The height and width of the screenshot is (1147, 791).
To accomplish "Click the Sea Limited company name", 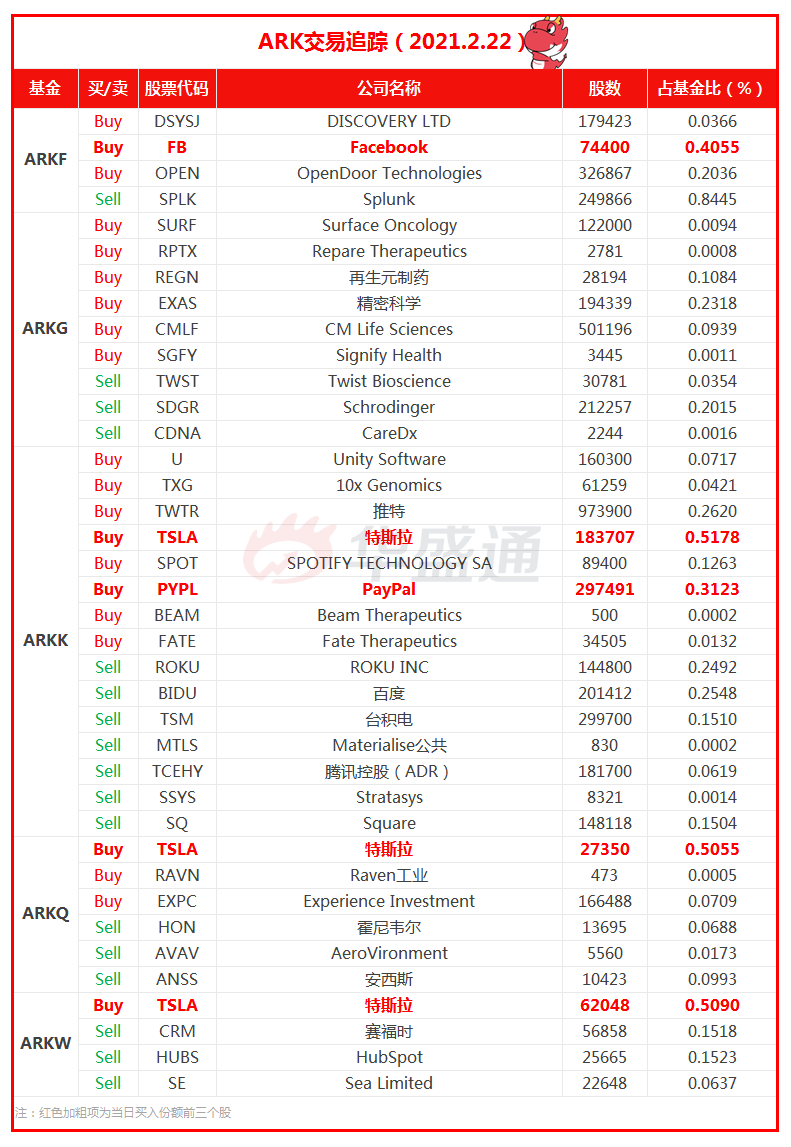I will tap(389, 1083).
